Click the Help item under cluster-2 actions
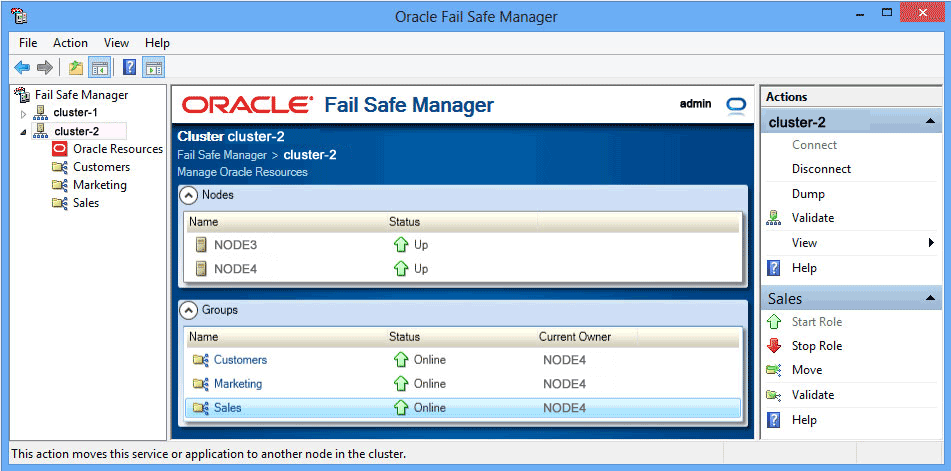951x471 pixels. (x=804, y=268)
